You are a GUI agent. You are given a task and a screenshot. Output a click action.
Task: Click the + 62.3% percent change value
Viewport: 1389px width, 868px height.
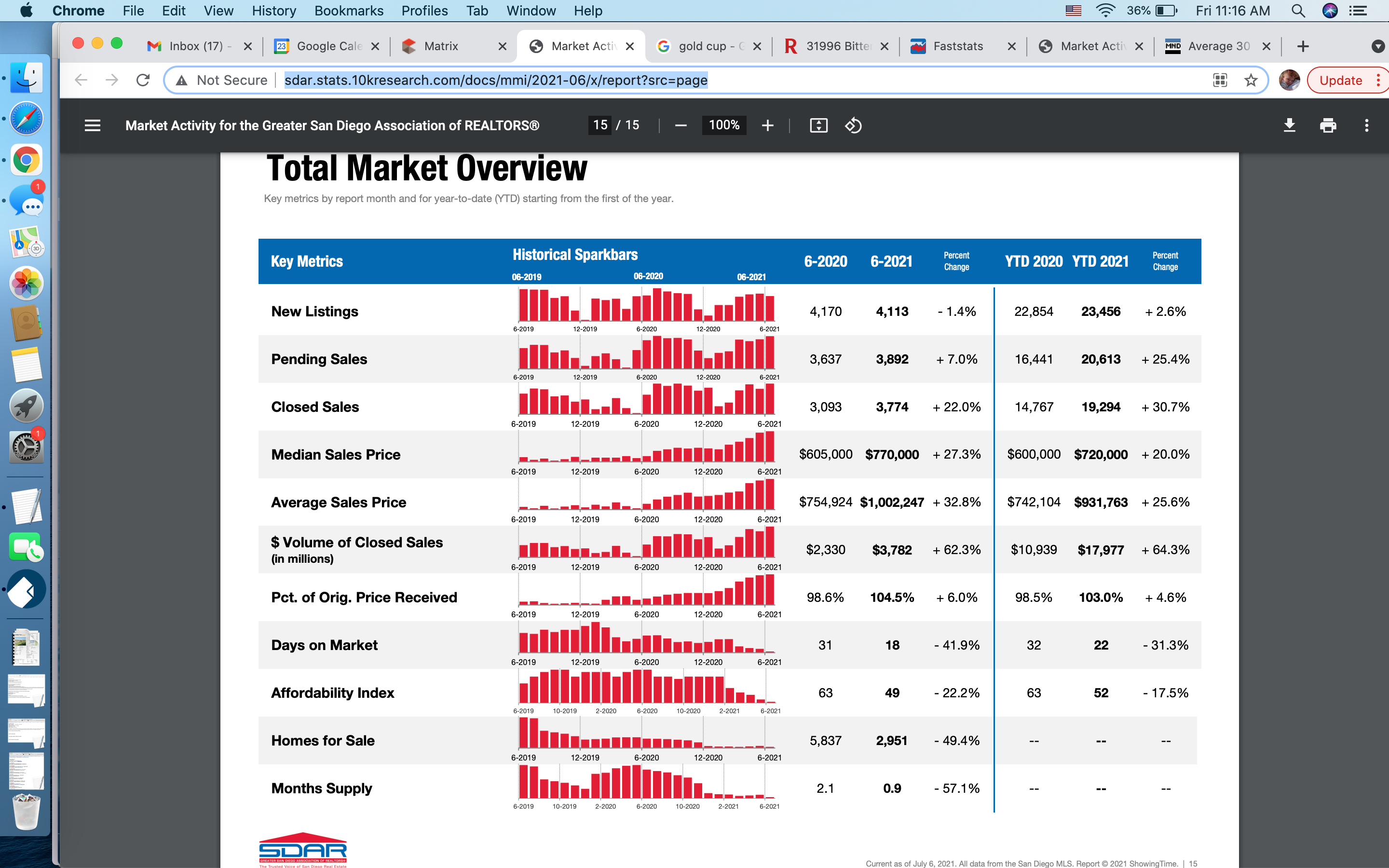(956, 550)
